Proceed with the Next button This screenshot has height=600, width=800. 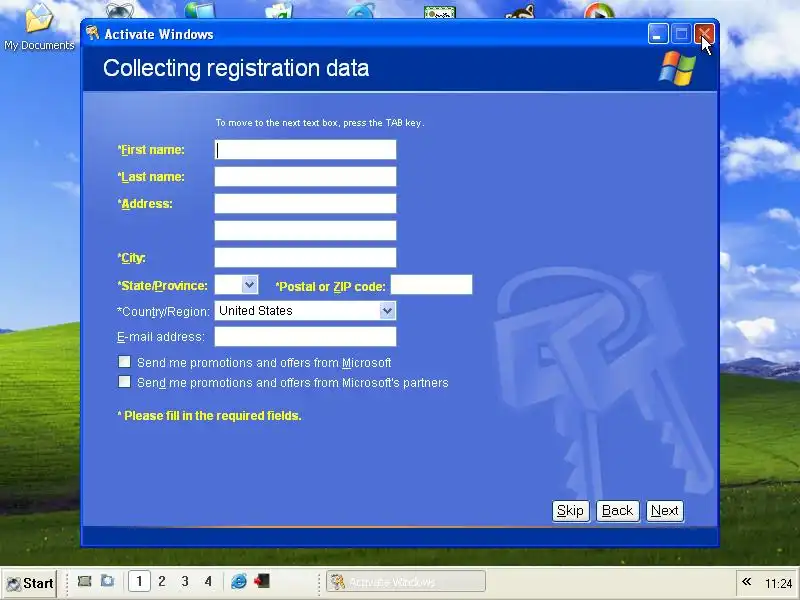664,511
